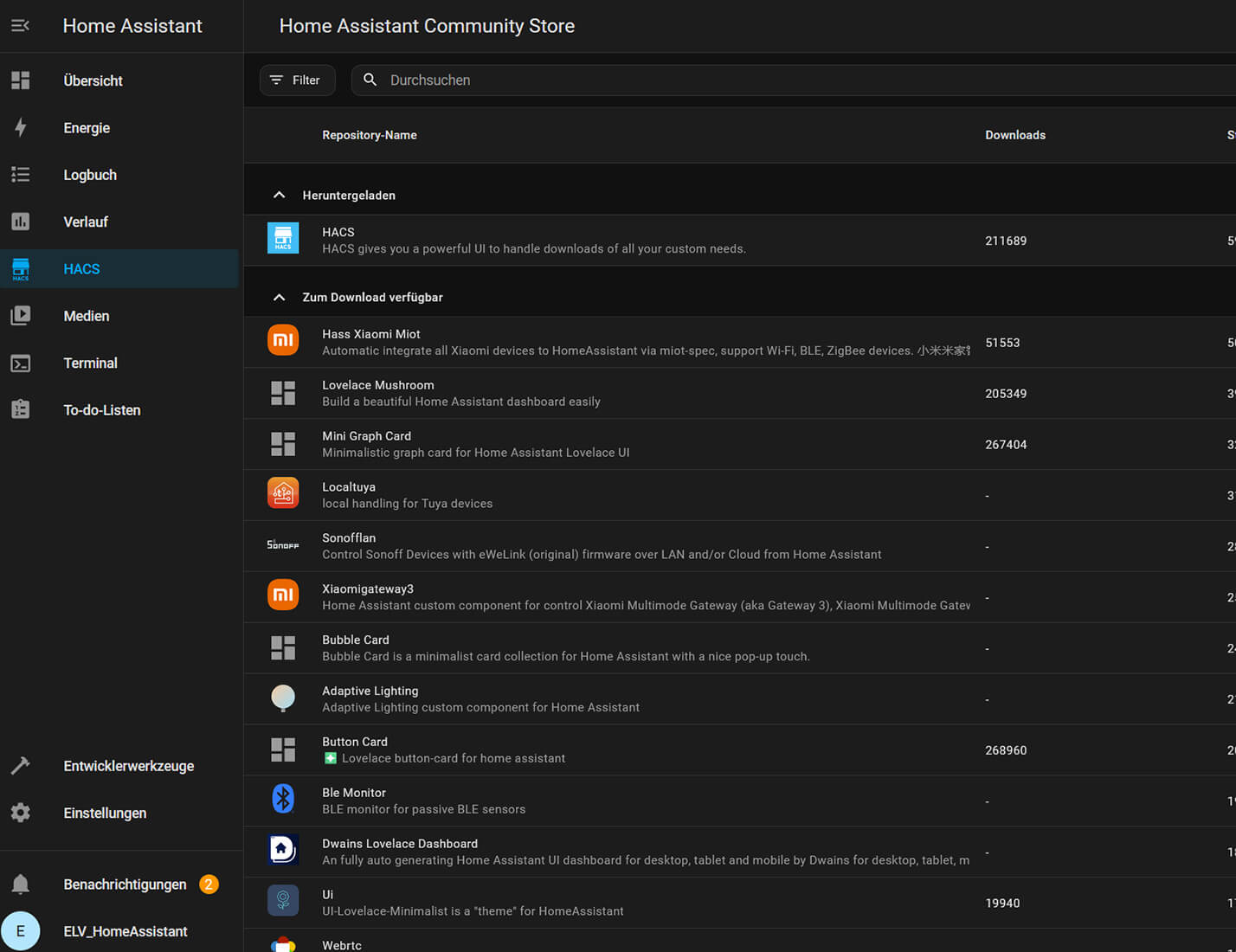Click the Benachrichtigungen bell icon
The height and width of the screenshot is (952, 1236).
pos(21,884)
